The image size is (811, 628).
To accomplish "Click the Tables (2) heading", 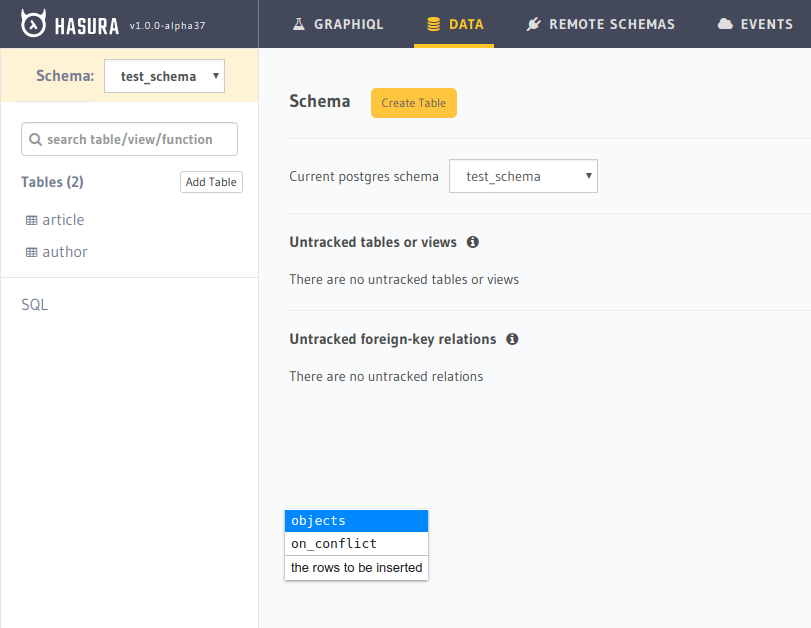I will pyautogui.click(x=52, y=182).
